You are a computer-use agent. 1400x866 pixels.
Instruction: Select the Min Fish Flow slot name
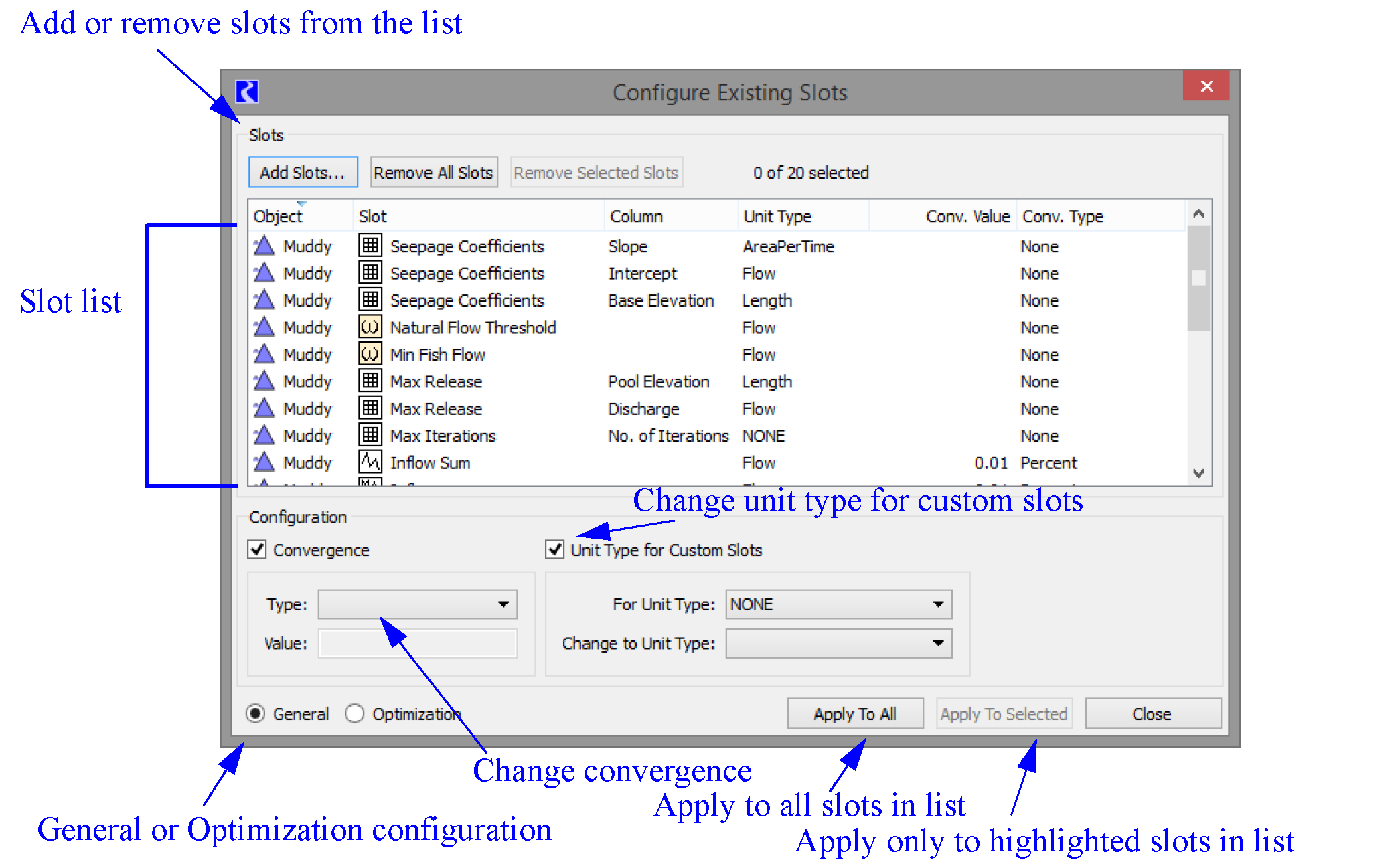click(437, 353)
